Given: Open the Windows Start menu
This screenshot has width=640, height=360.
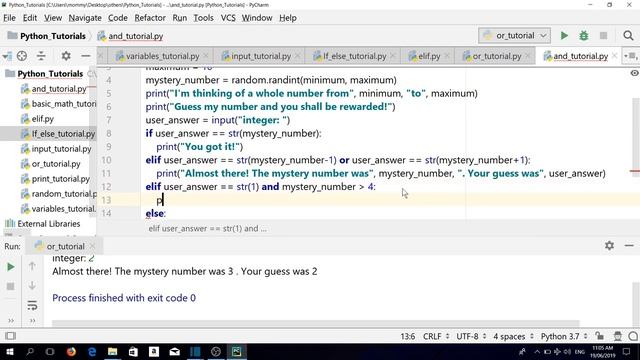Looking at the screenshot, I should click(x=9, y=351).
